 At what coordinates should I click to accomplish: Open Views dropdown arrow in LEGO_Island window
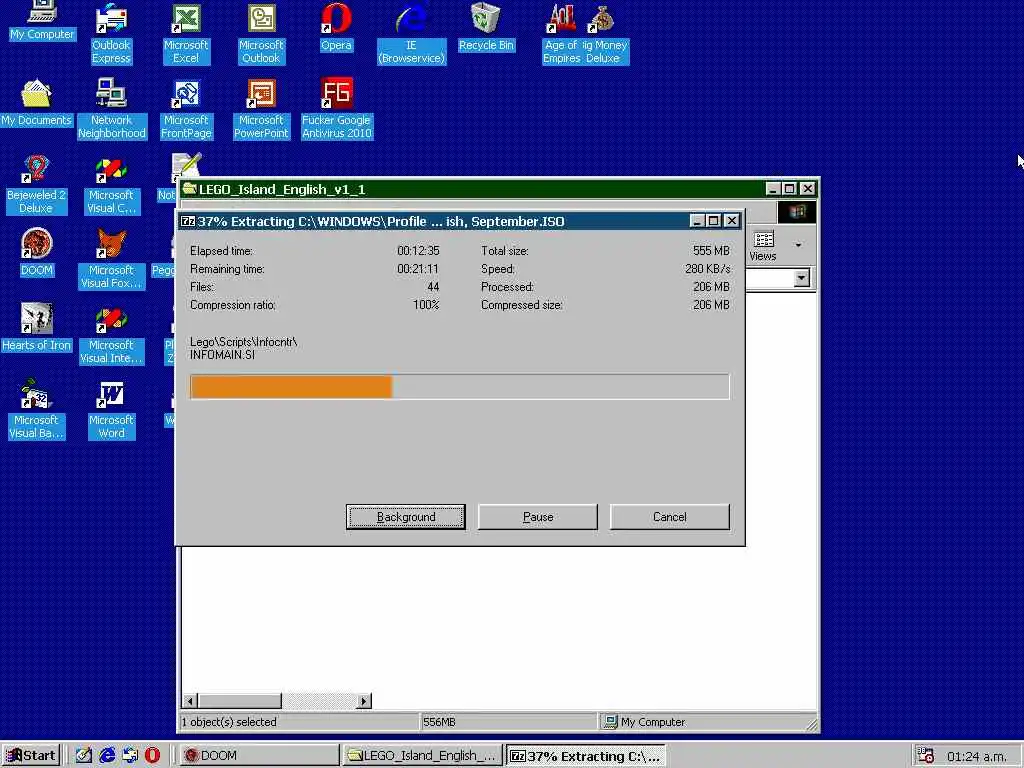click(x=798, y=245)
